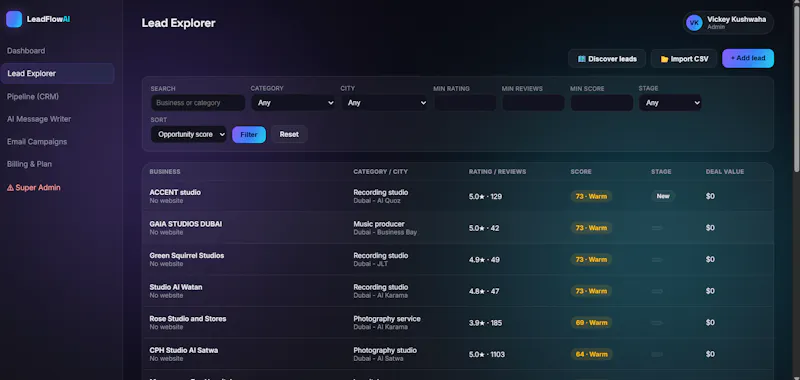The image size is (800, 380).
Task: Click the 73 · Warm score of ACCENT studio
Action: tap(591, 196)
